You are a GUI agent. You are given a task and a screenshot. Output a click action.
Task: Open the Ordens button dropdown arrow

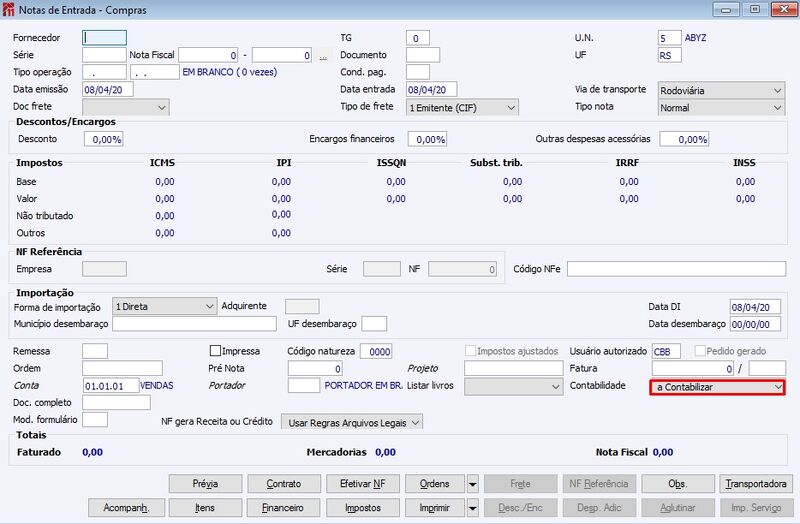point(472,484)
